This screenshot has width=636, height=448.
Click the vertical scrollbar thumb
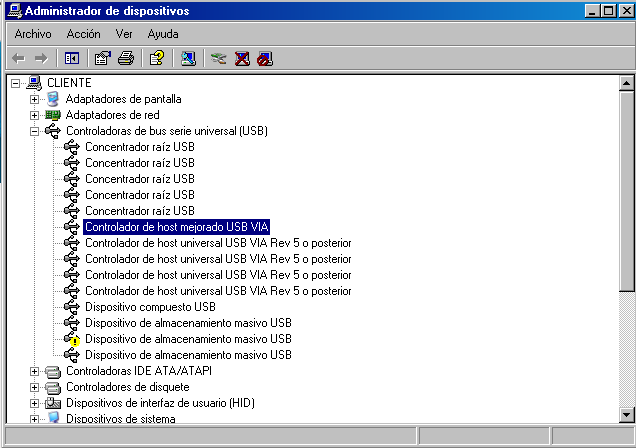(627, 191)
